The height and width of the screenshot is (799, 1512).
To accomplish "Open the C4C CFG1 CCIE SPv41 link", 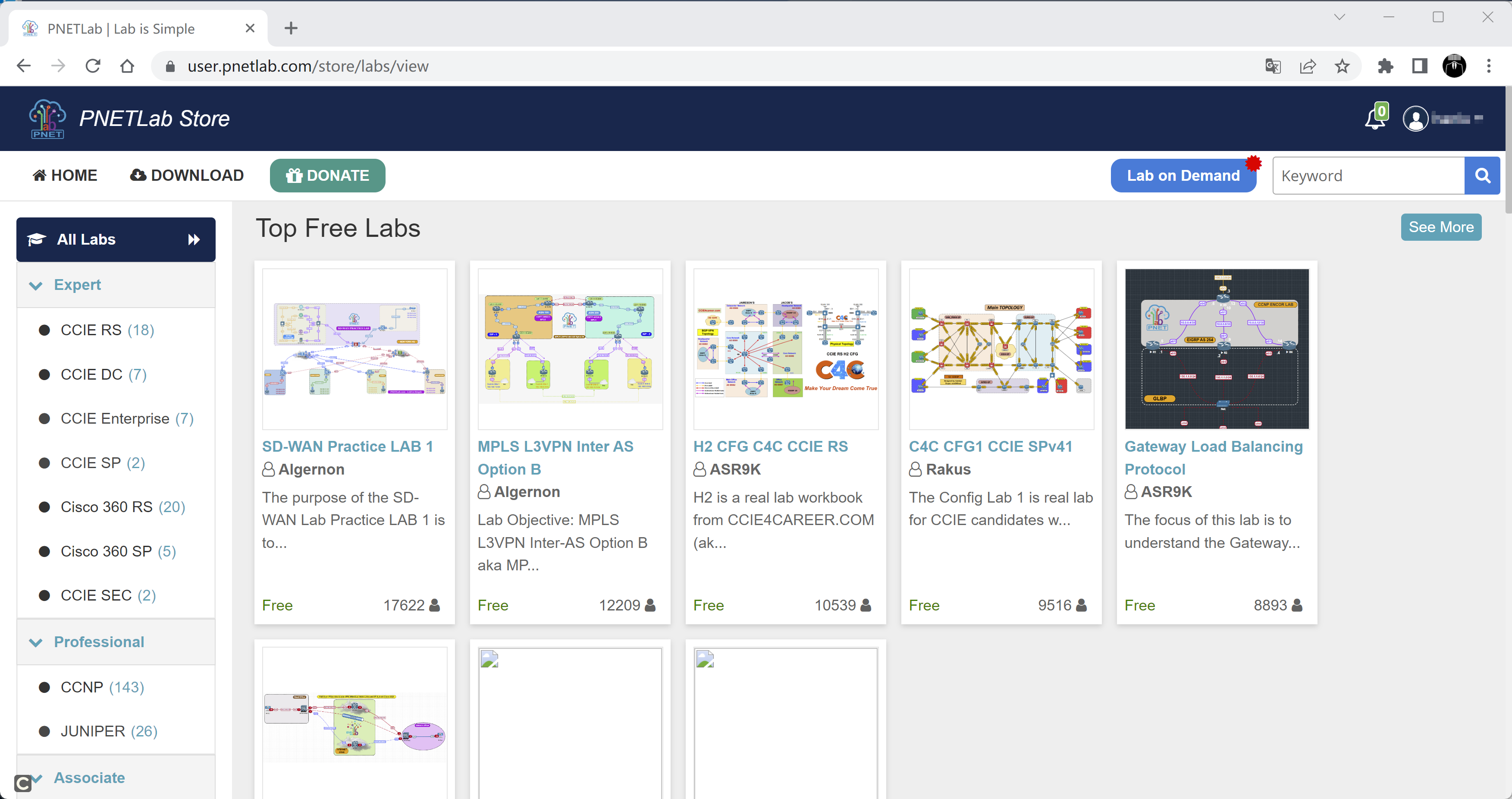I will [990, 446].
